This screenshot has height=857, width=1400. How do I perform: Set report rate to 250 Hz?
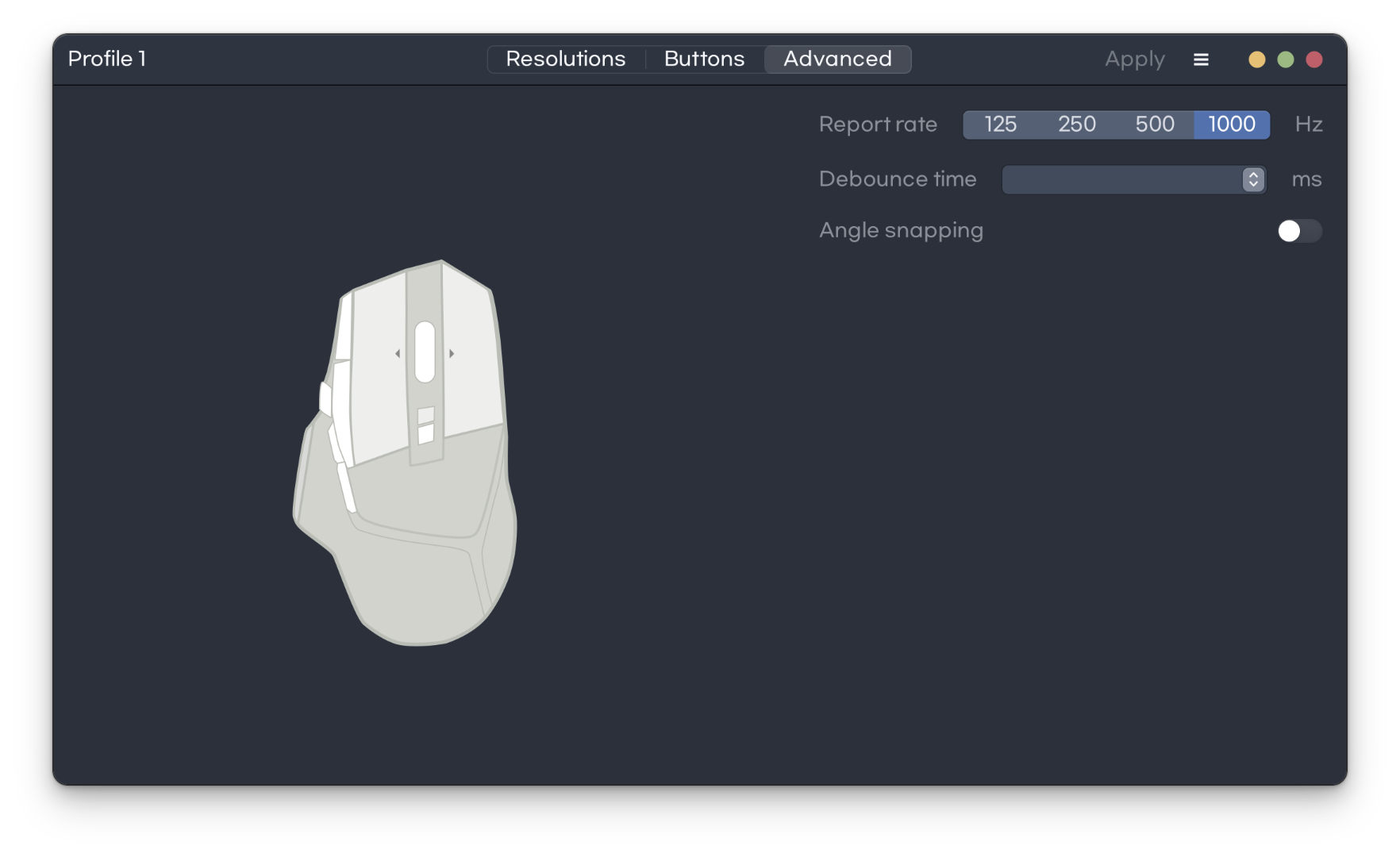coord(1076,125)
